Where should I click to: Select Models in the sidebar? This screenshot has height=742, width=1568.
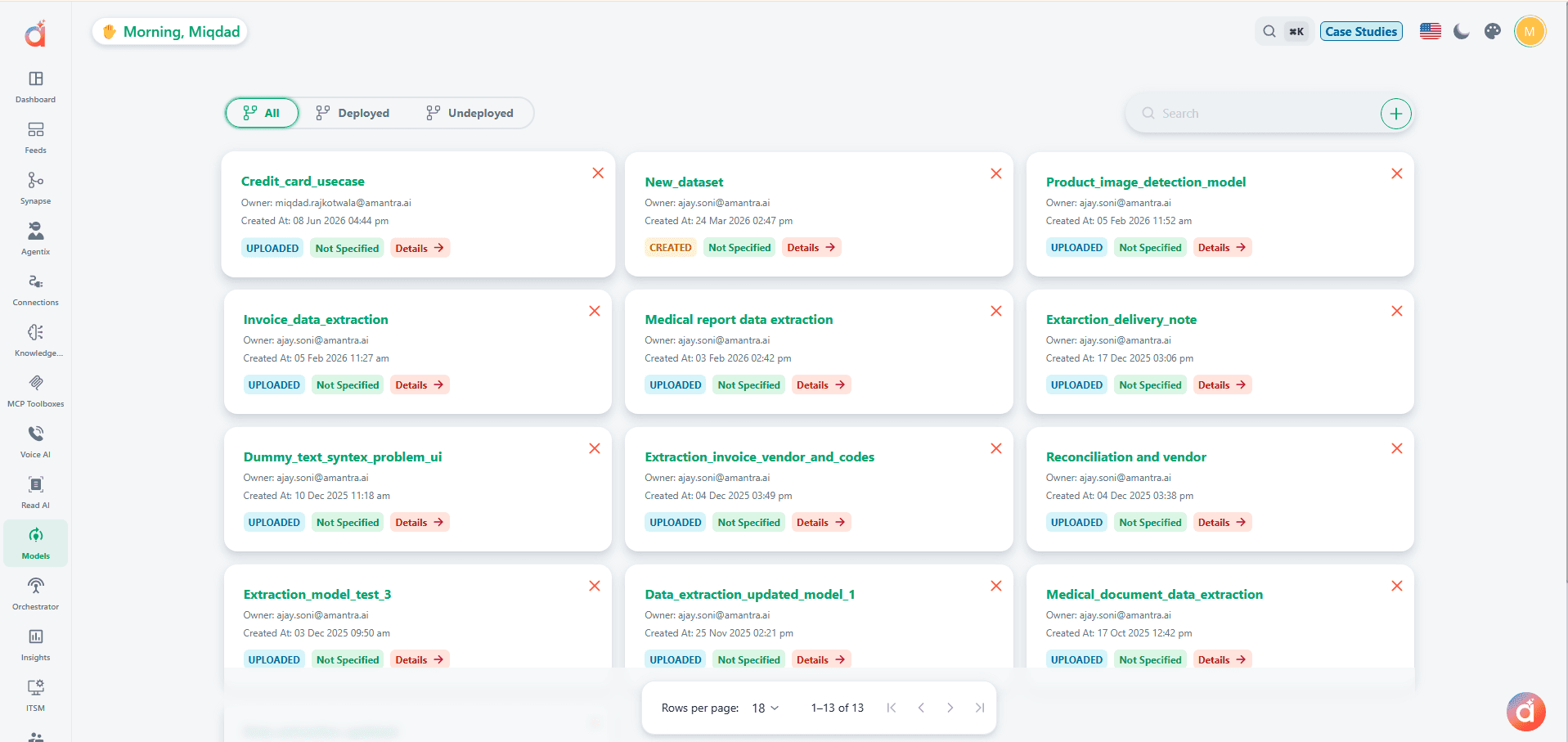click(x=35, y=543)
